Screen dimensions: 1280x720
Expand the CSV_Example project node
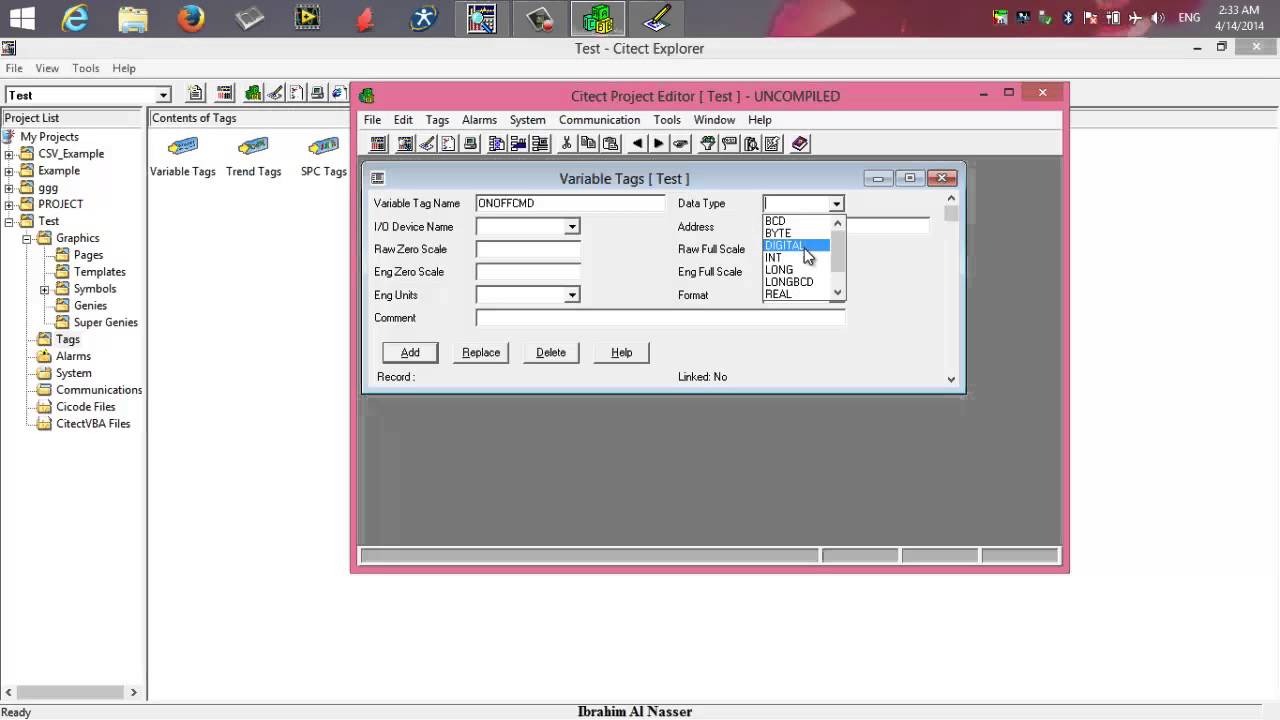[9, 154]
